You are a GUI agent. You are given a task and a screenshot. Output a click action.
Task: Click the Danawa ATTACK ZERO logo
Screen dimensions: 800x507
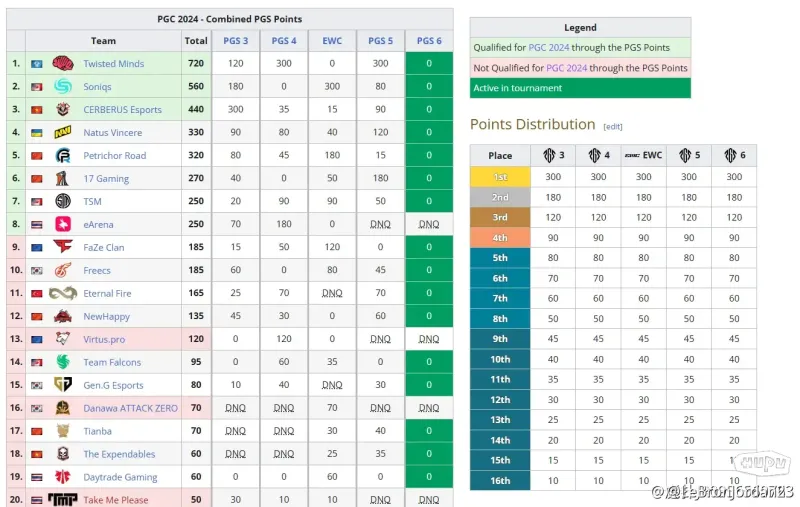63,408
